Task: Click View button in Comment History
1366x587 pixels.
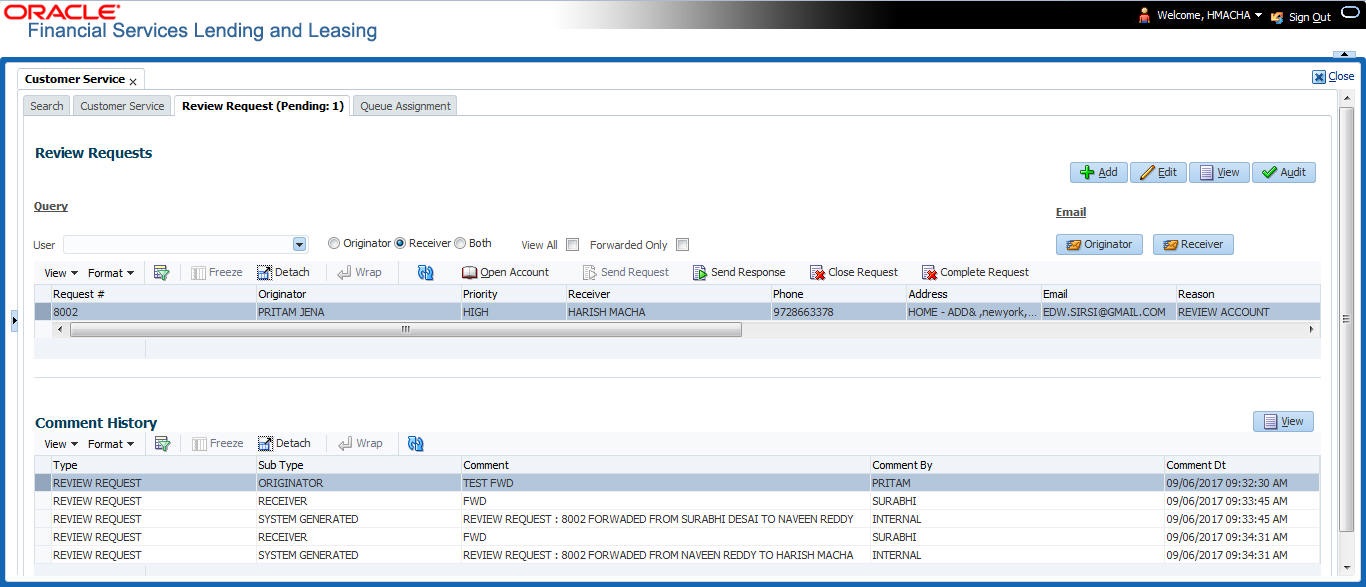Action: click(1283, 421)
